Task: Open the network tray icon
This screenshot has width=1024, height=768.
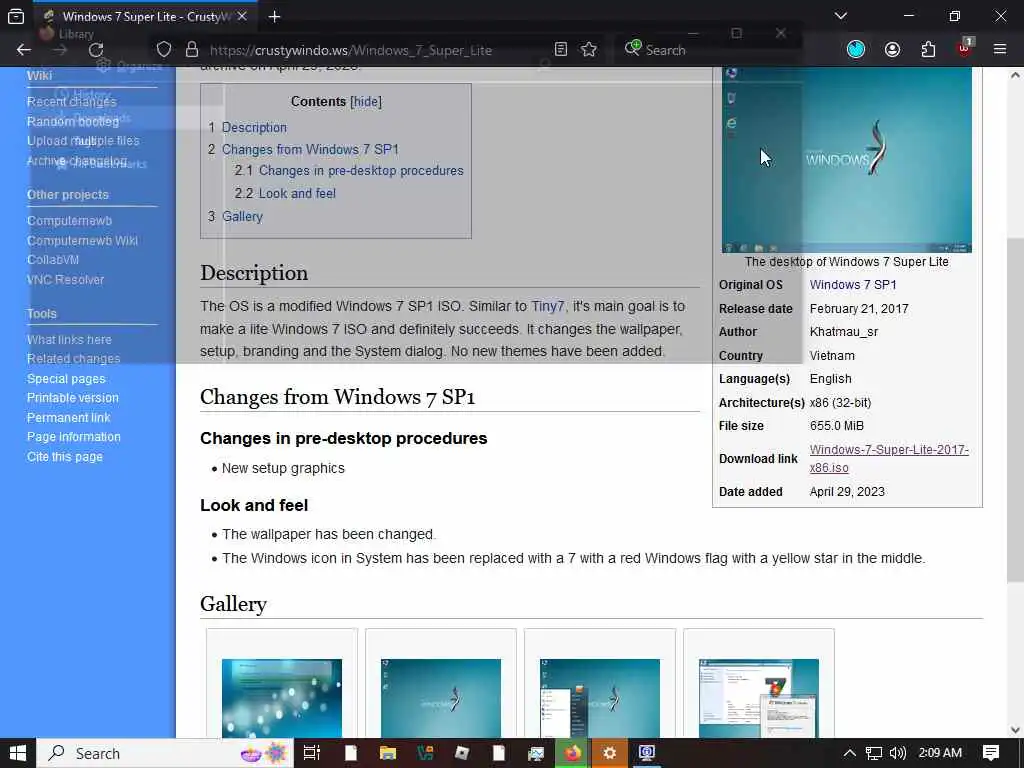Action: [x=874, y=753]
